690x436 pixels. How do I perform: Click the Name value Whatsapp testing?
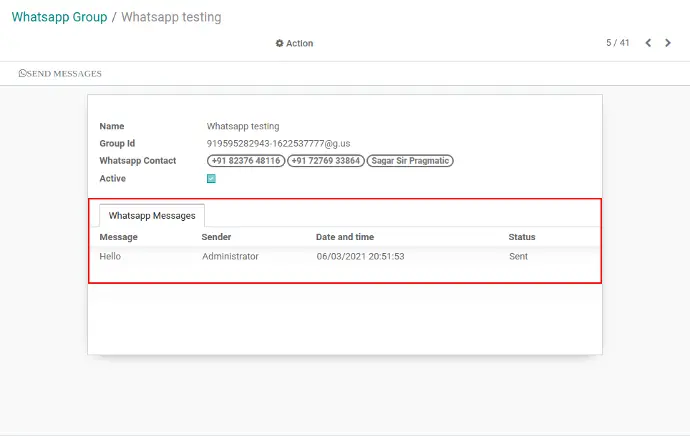pos(243,126)
